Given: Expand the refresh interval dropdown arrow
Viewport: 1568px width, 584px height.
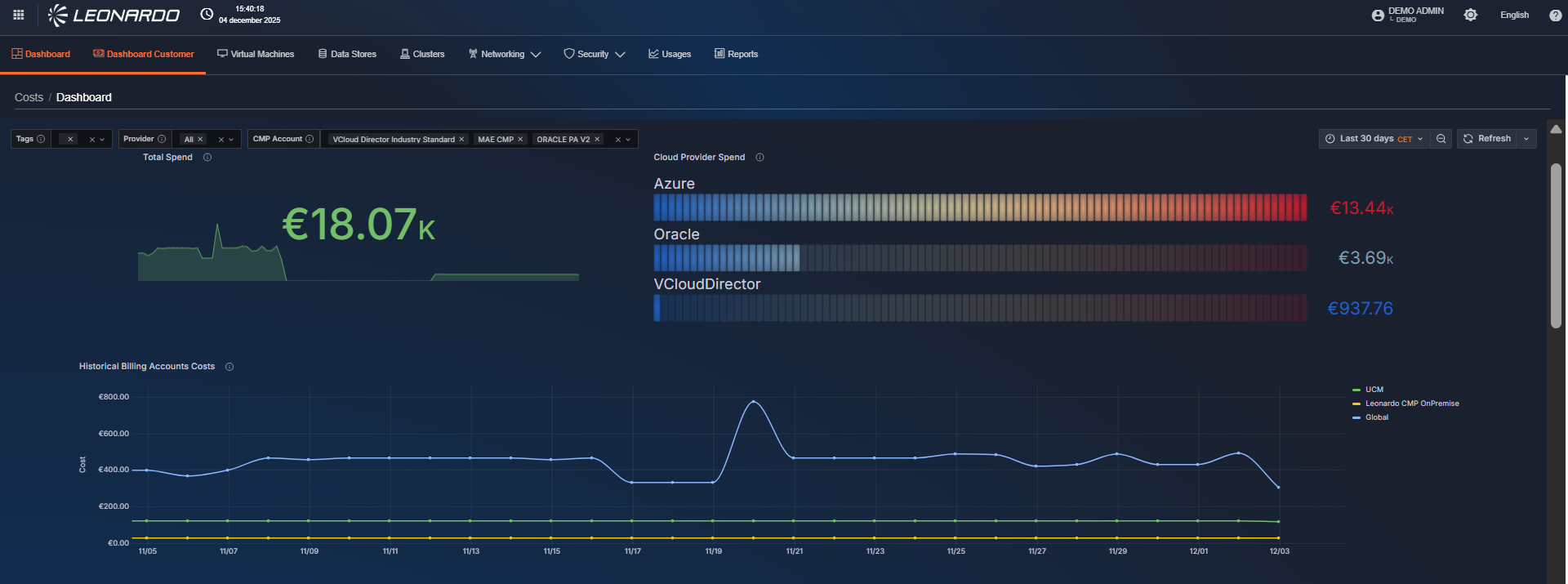Looking at the screenshot, I should pyautogui.click(x=1526, y=139).
